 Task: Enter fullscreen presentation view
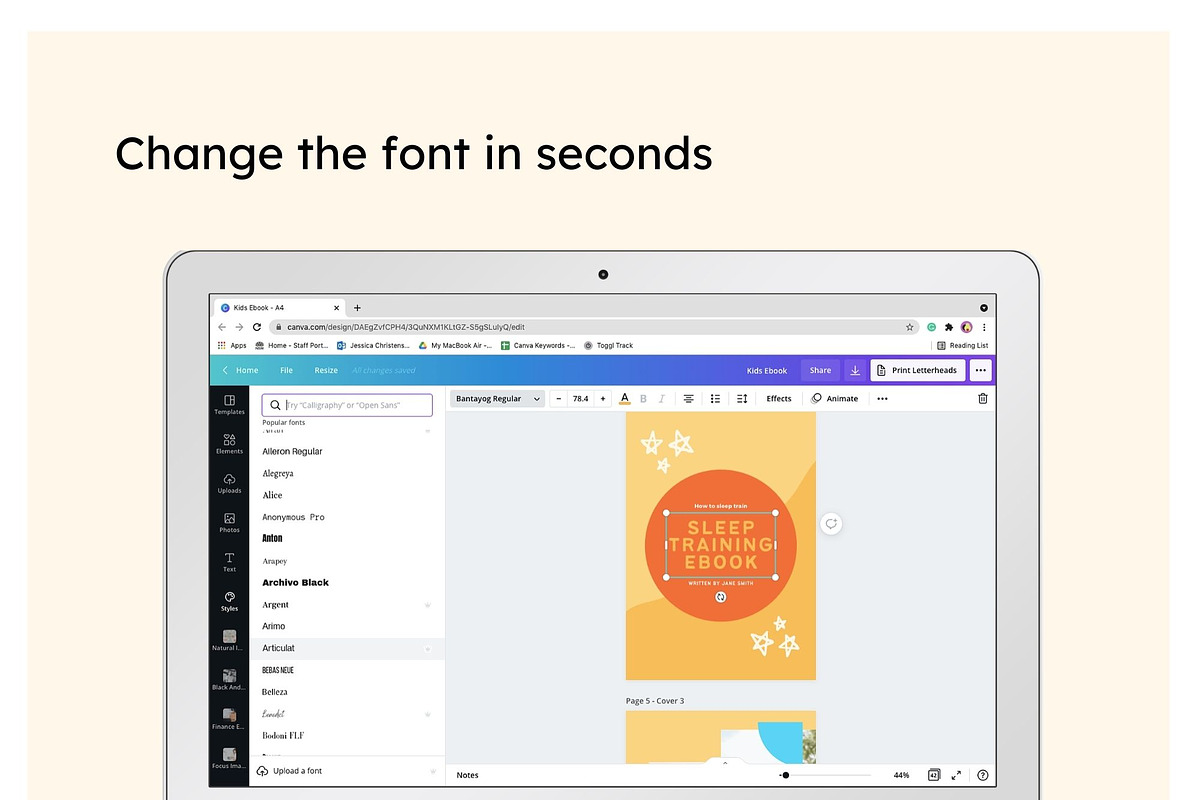[957, 775]
